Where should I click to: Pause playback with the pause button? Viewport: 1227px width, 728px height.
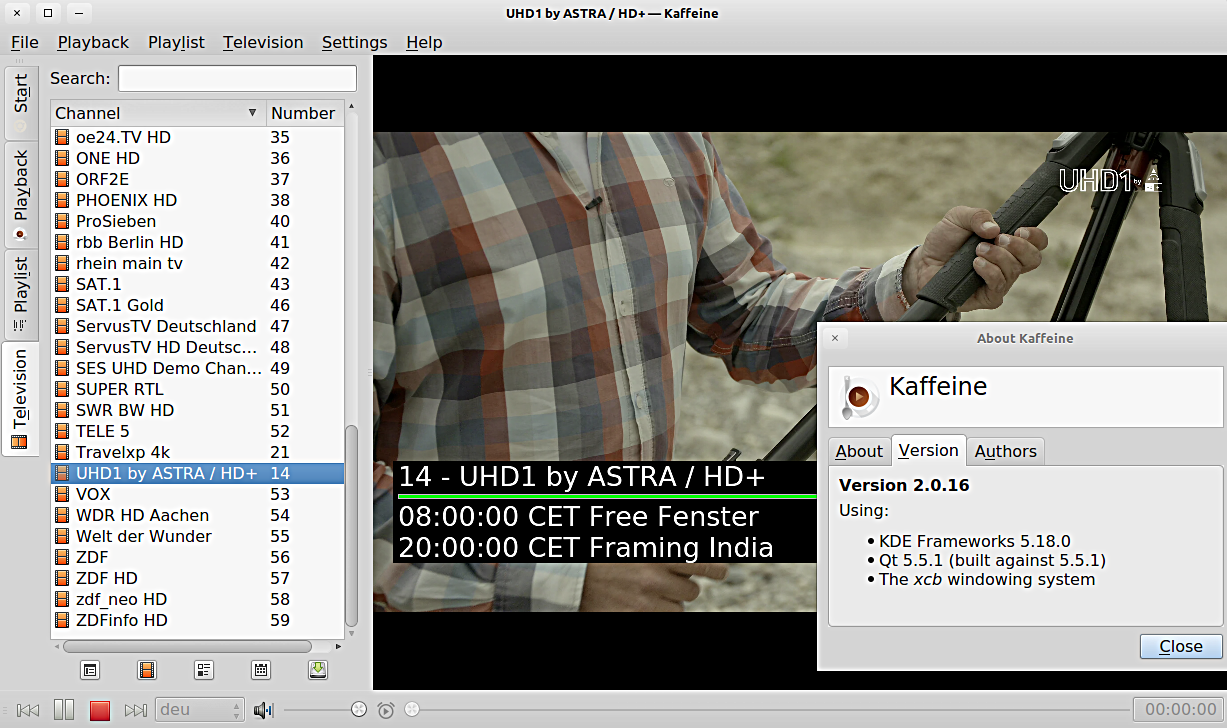click(x=64, y=710)
